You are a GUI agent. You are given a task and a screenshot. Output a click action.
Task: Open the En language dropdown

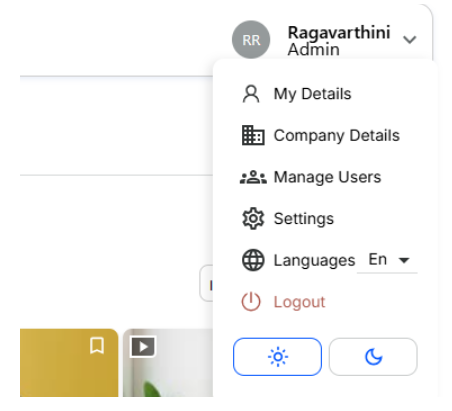pyautogui.click(x=387, y=260)
